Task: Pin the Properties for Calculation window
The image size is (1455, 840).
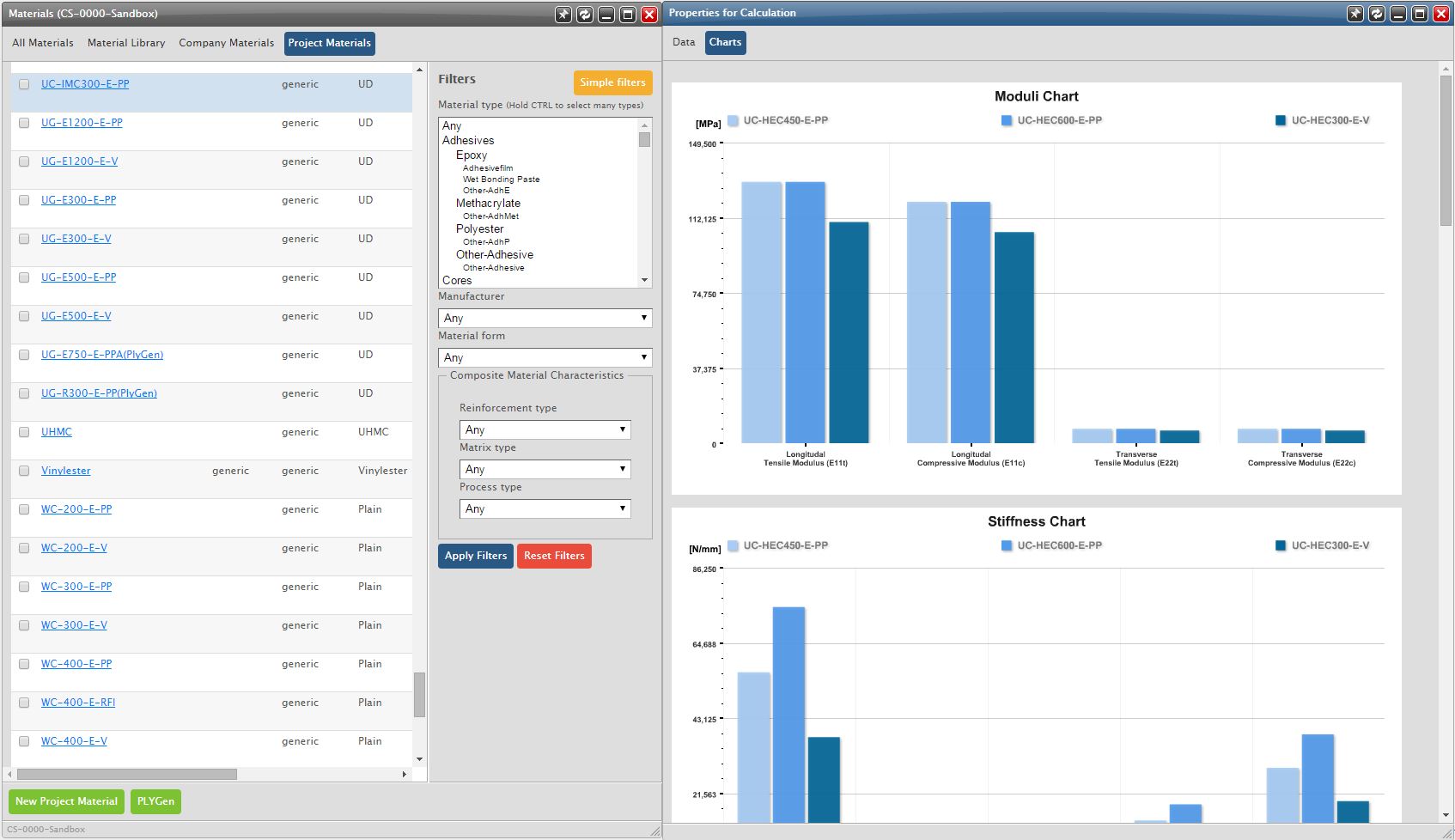Action: 1355,14
